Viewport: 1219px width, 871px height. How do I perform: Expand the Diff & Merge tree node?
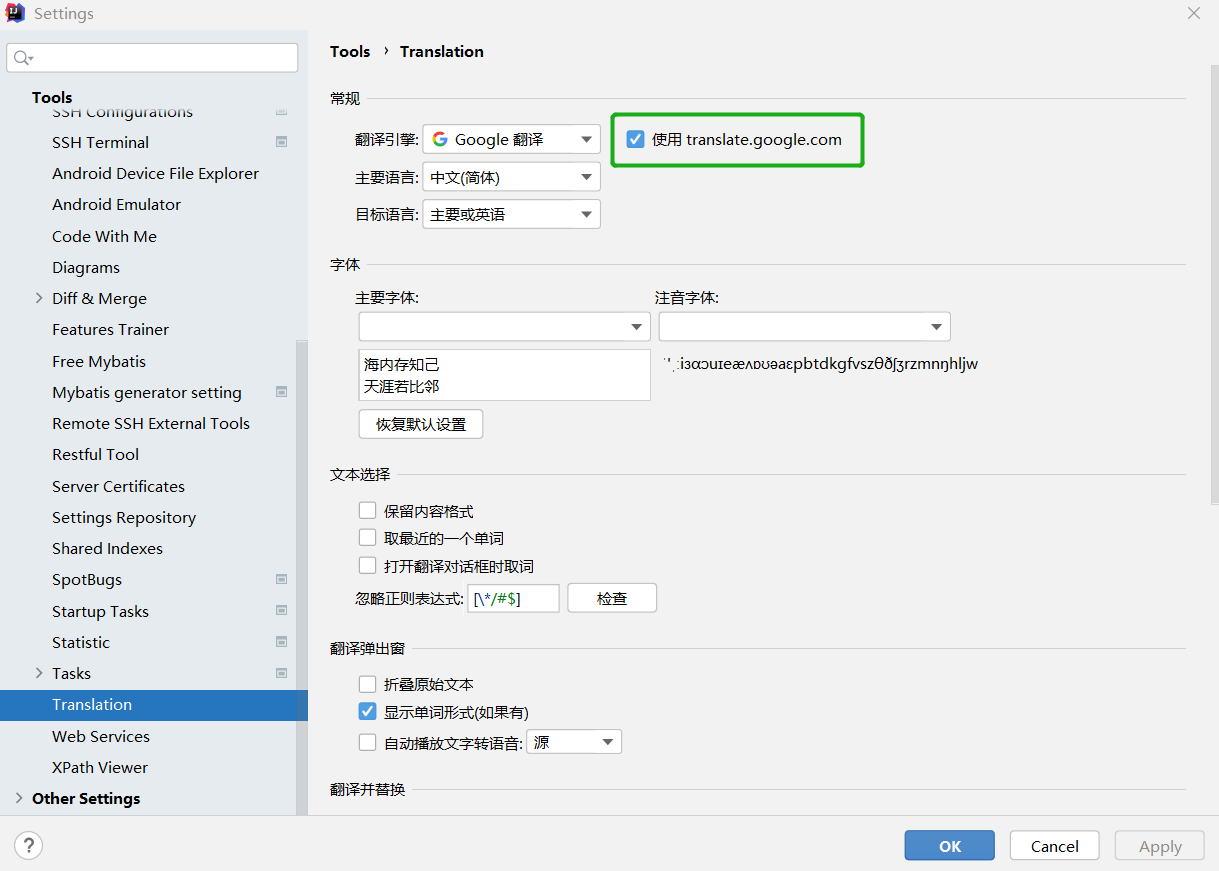[39, 298]
